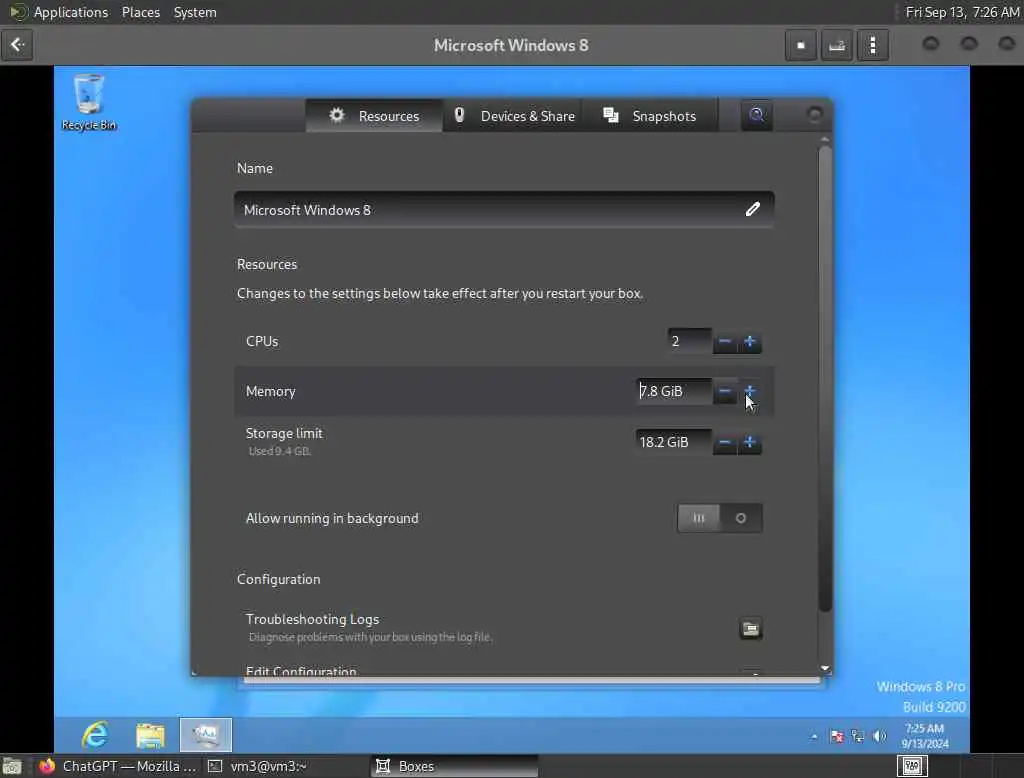Click the Windows volume speaker icon

click(880, 736)
